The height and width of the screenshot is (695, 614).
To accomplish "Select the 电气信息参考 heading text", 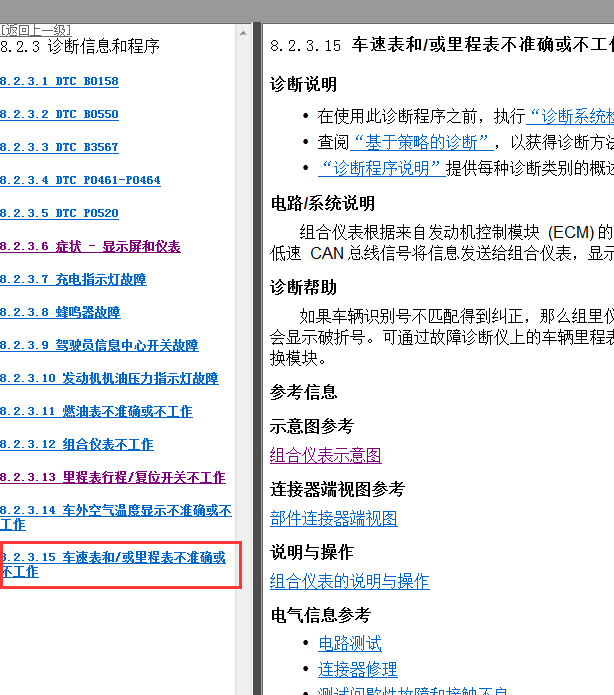I will (x=321, y=615).
